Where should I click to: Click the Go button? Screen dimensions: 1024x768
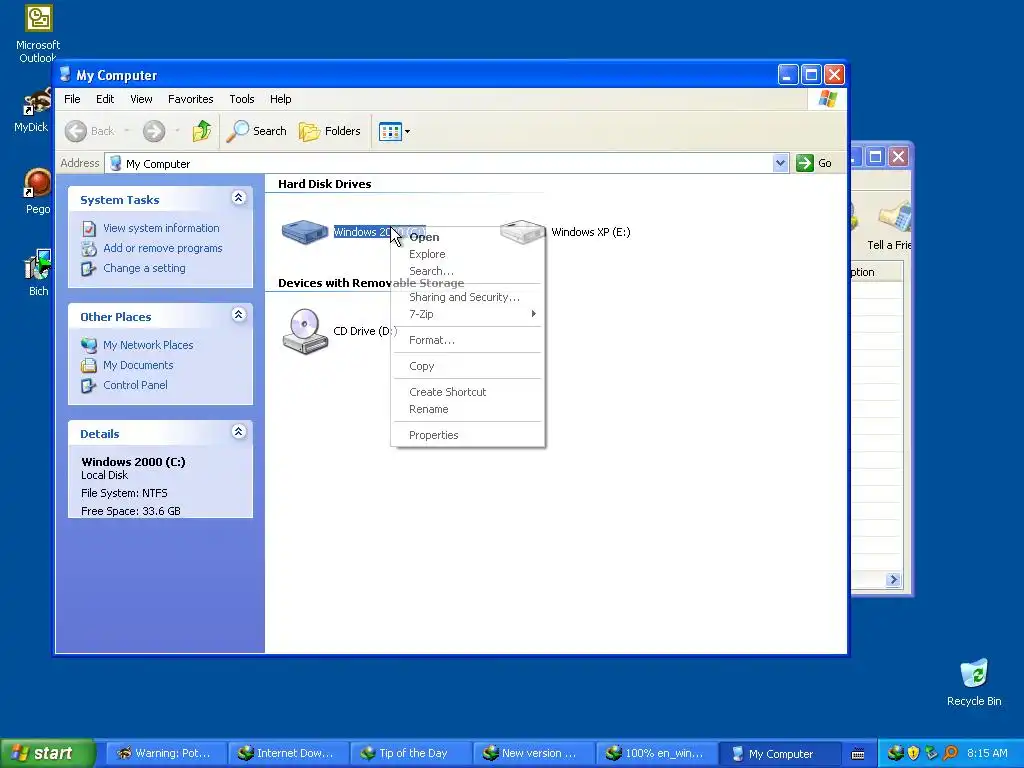pos(814,163)
